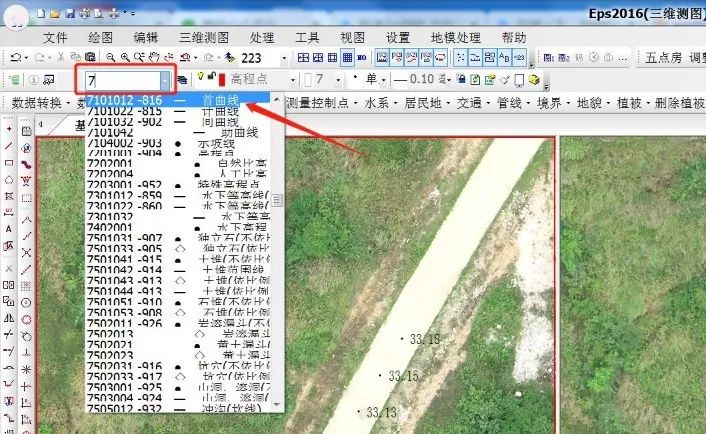Click the zoom in magnifier icon
The image size is (706, 434).
[x=125, y=58]
